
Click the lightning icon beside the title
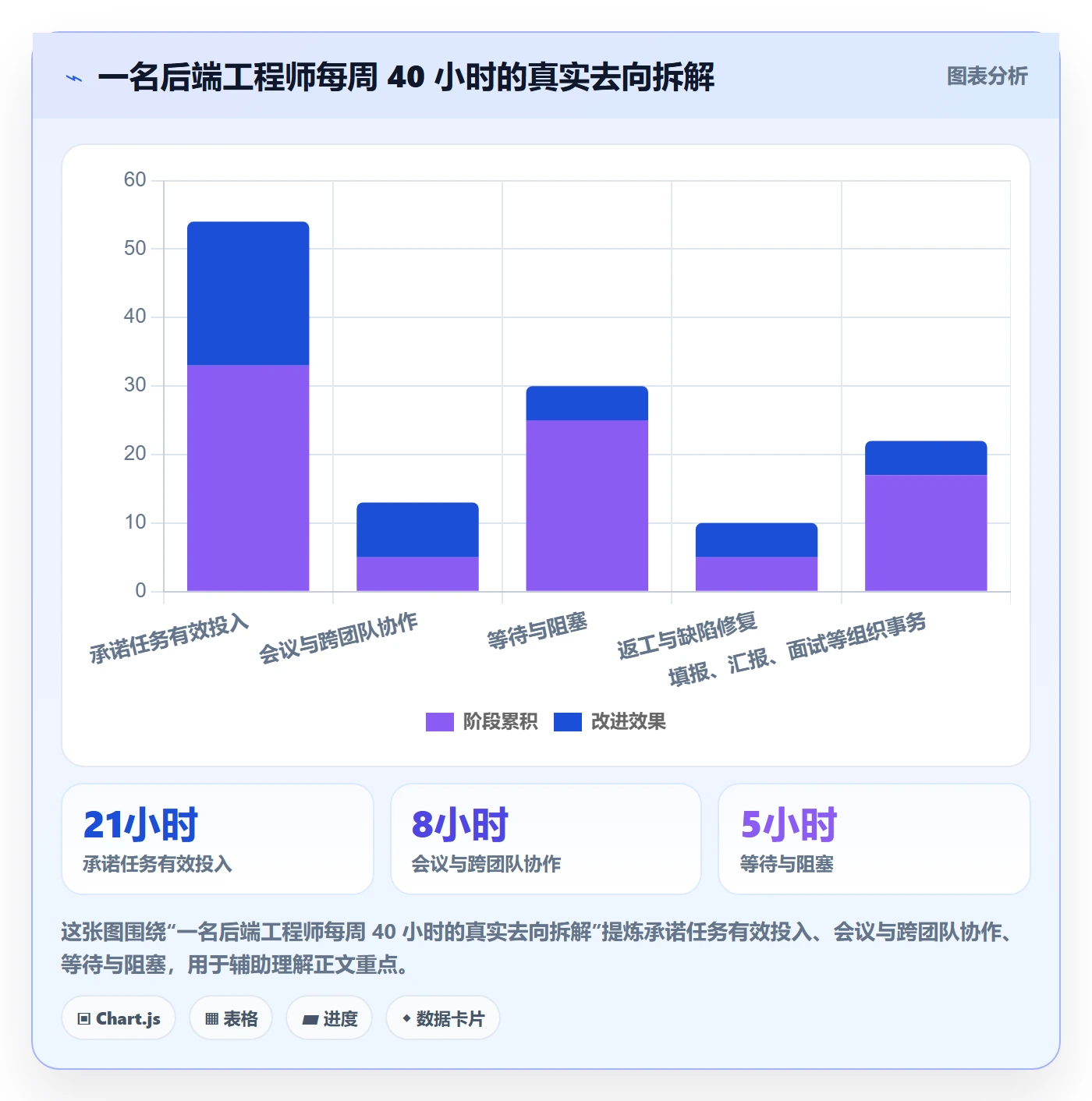point(74,78)
